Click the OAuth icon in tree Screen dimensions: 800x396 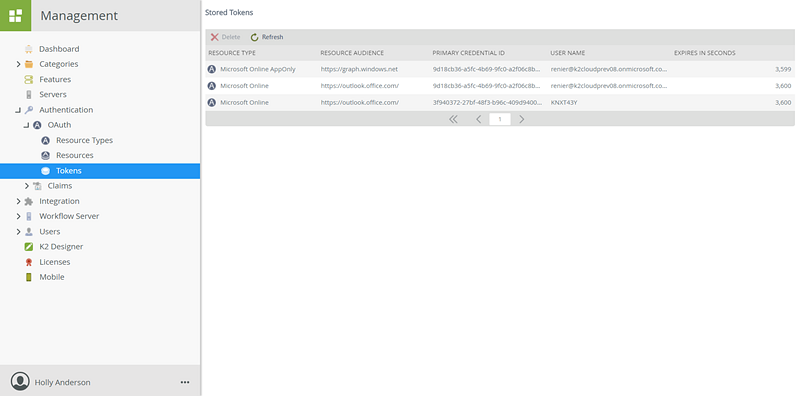click(x=37, y=125)
